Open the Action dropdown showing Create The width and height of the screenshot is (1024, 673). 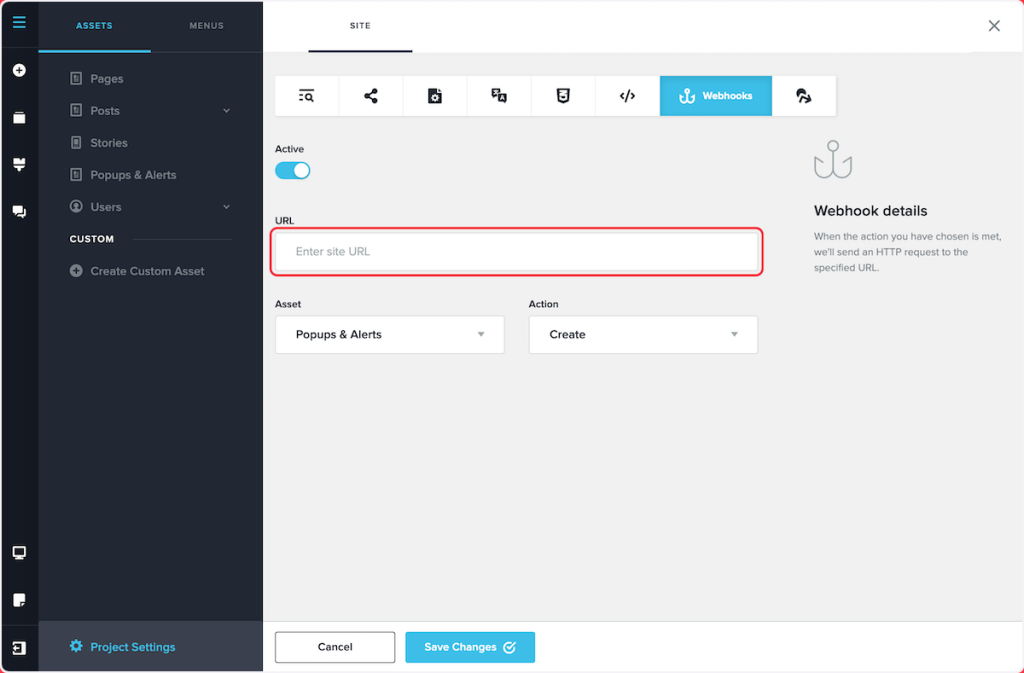[x=642, y=335]
